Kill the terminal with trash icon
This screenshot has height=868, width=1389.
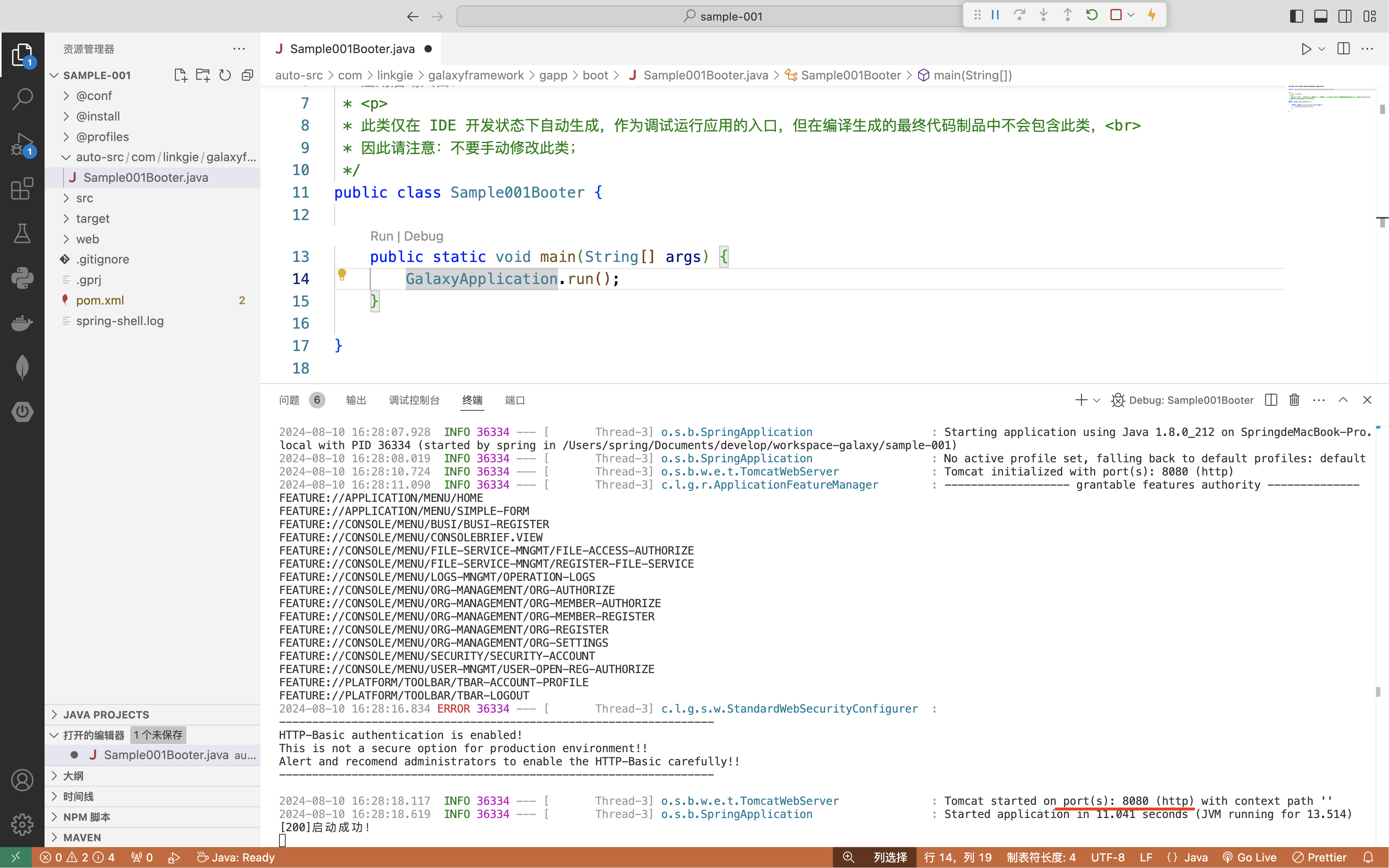coord(1294,400)
